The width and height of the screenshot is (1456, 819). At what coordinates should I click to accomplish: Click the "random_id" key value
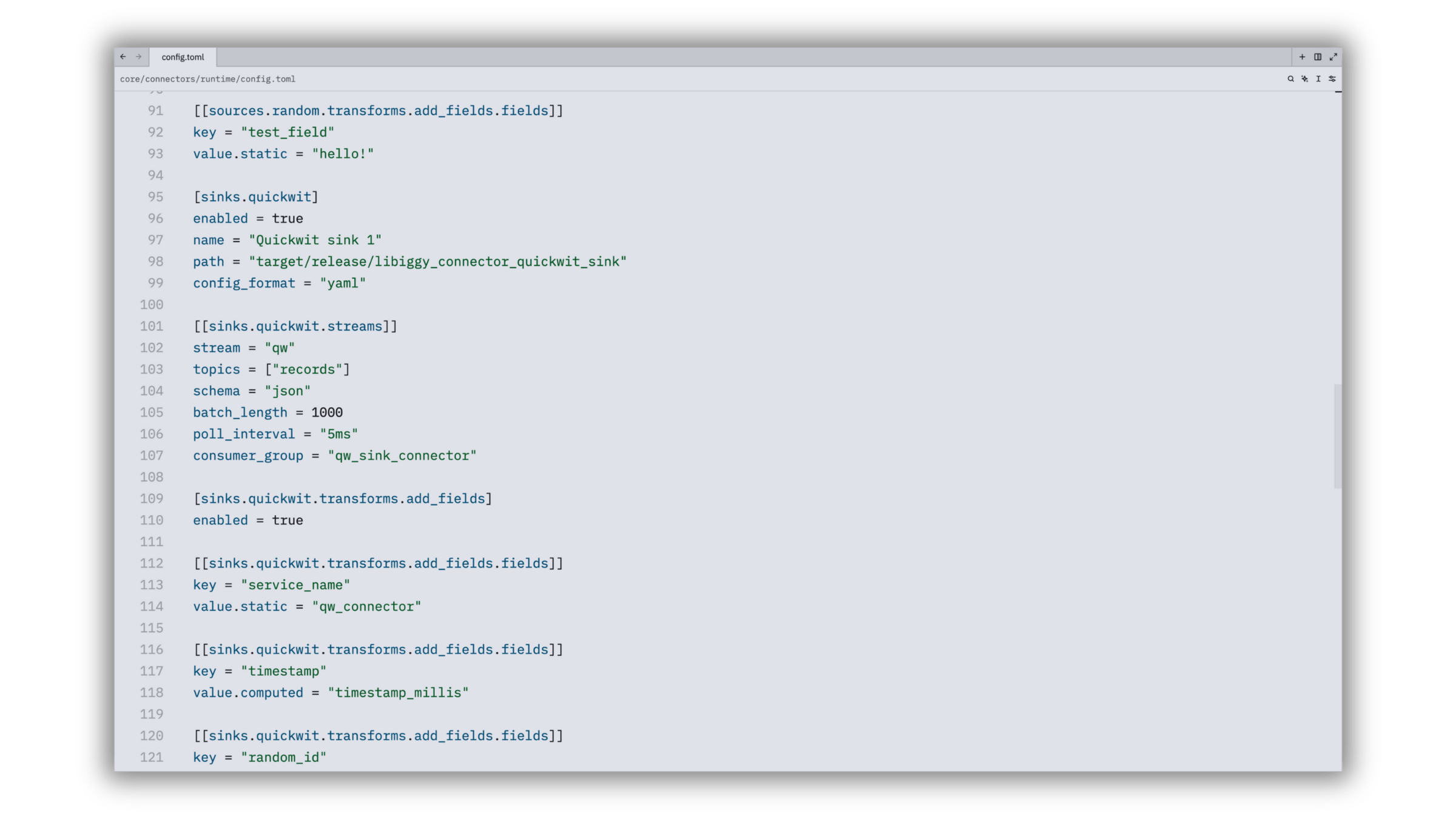283,757
